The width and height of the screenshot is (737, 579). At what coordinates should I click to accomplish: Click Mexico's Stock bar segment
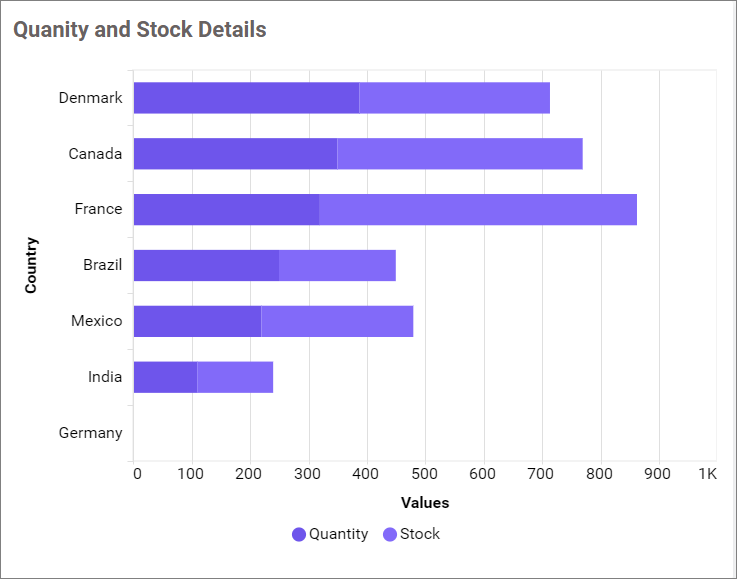pyautogui.click(x=337, y=321)
